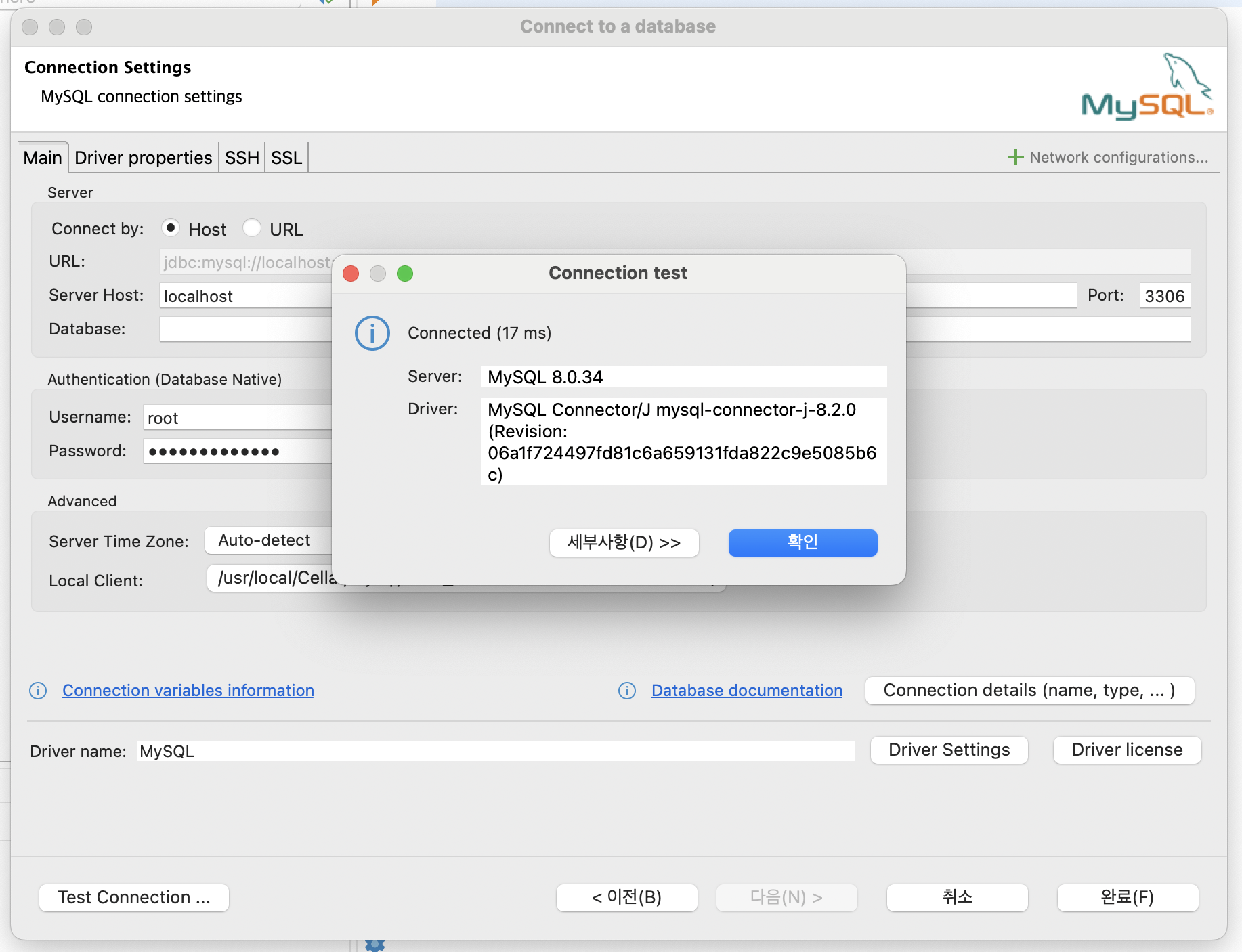Click the Connected (17 ms) message

(x=479, y=333)
